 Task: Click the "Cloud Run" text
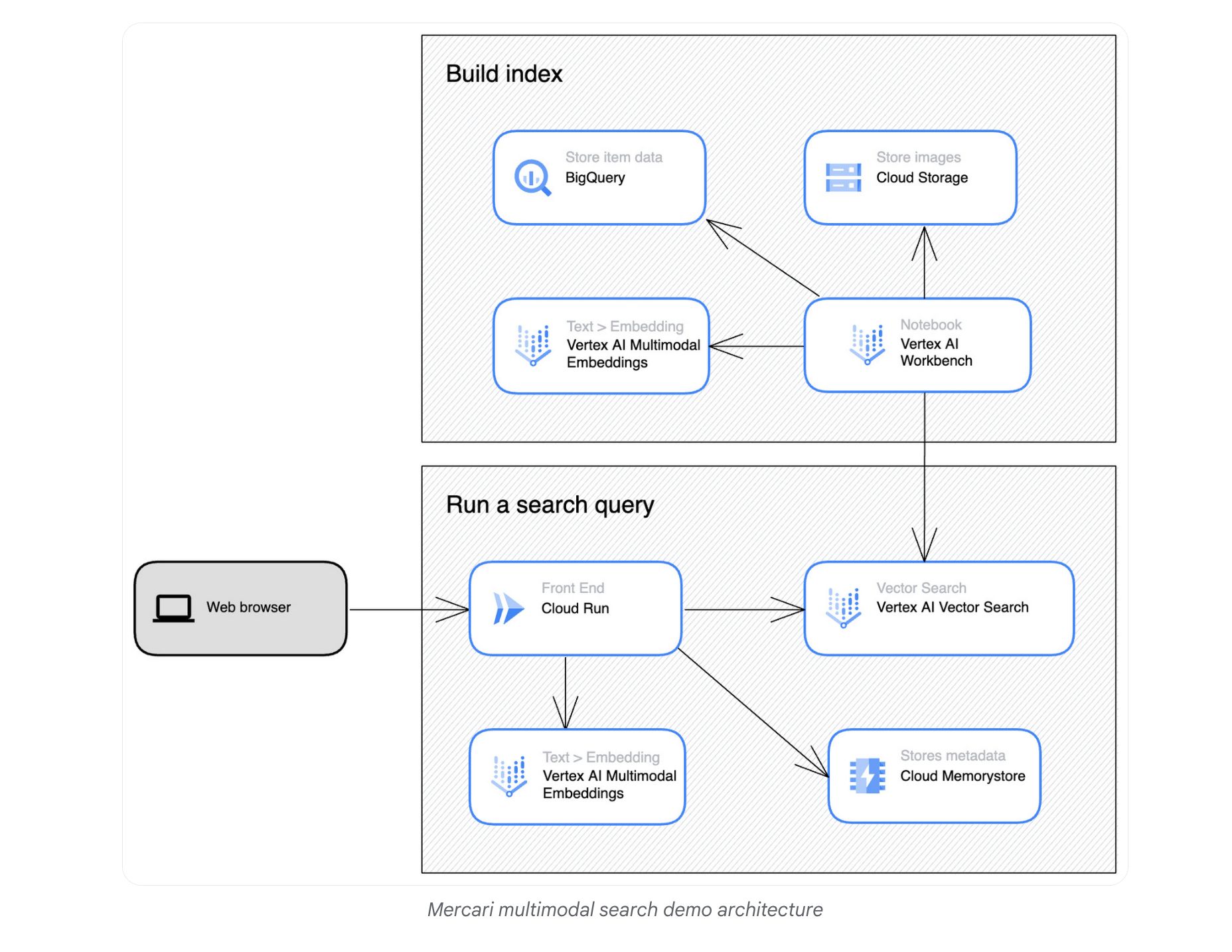pyautogui.click(x=575, y=609)
